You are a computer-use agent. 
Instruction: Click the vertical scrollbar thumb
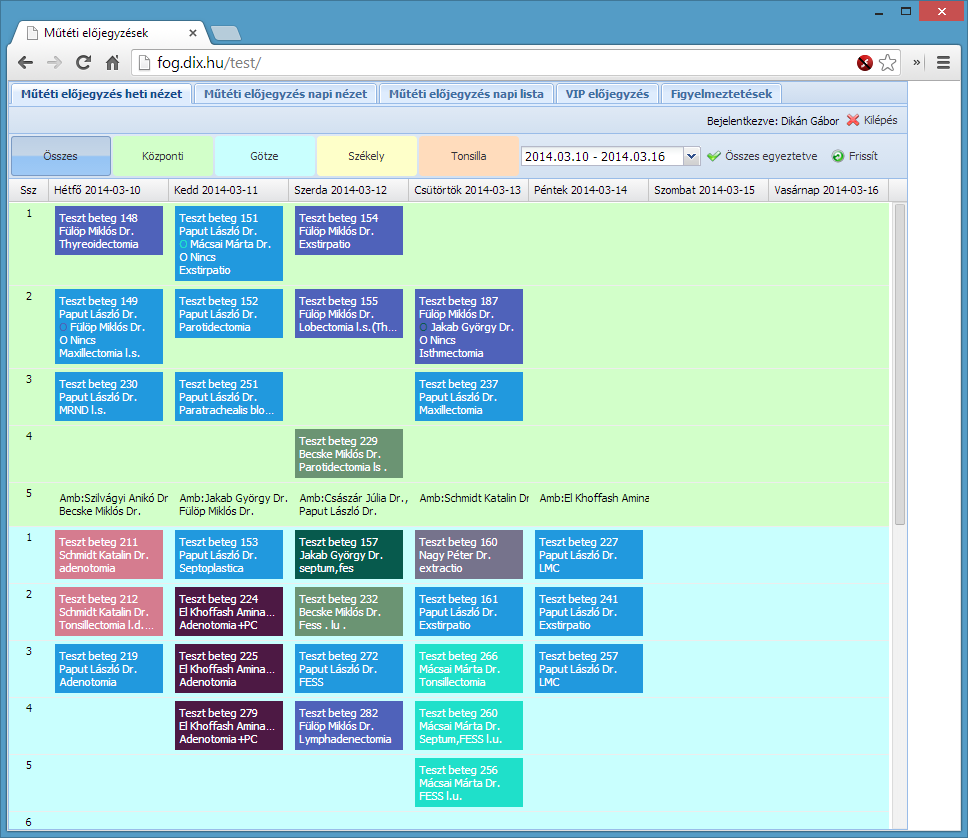tap(899, 364)
